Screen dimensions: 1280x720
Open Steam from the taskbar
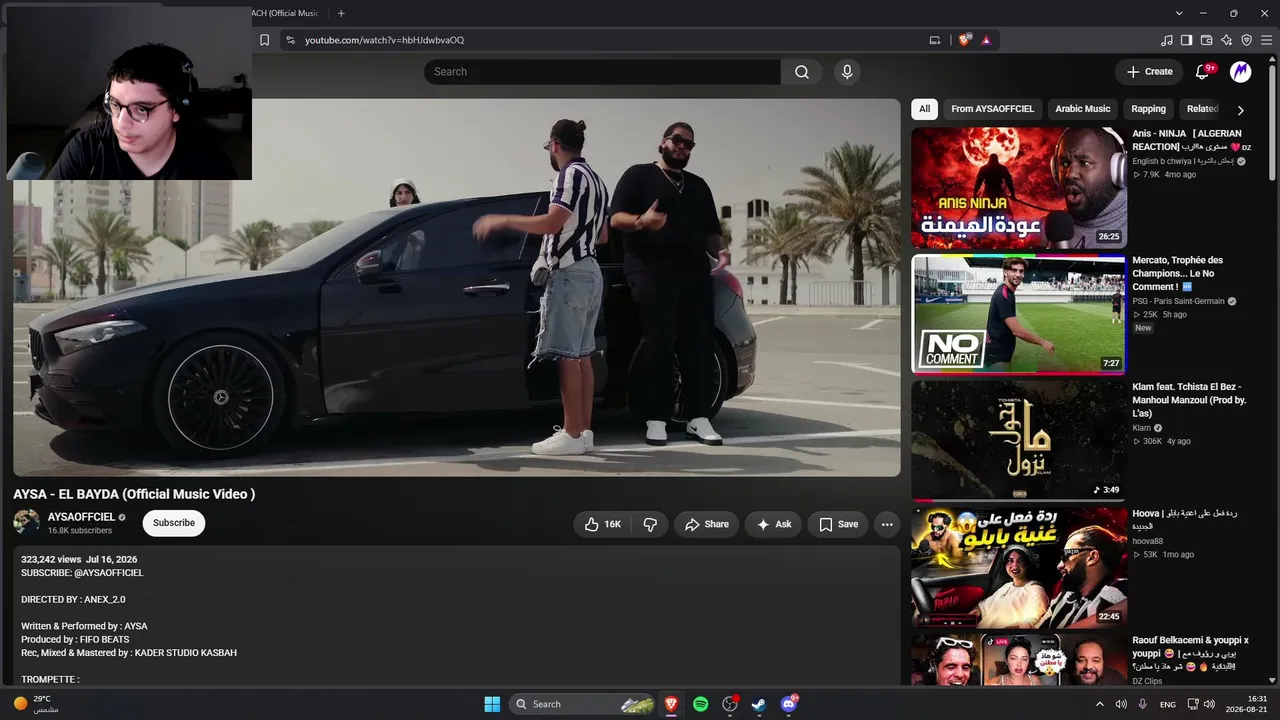(759, 704)
